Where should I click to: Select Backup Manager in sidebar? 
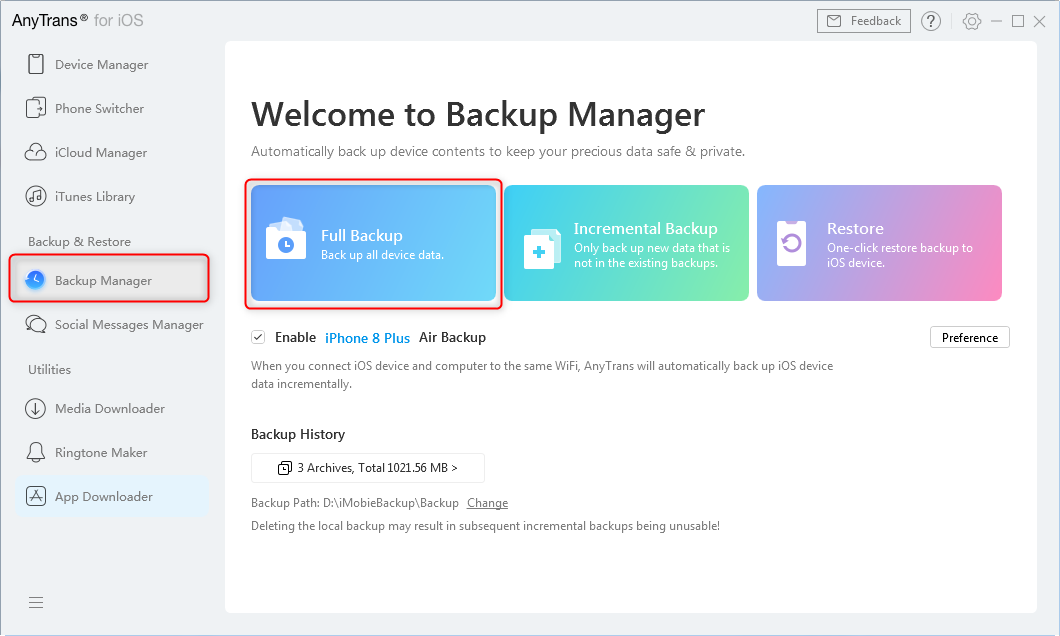point(109,278)
